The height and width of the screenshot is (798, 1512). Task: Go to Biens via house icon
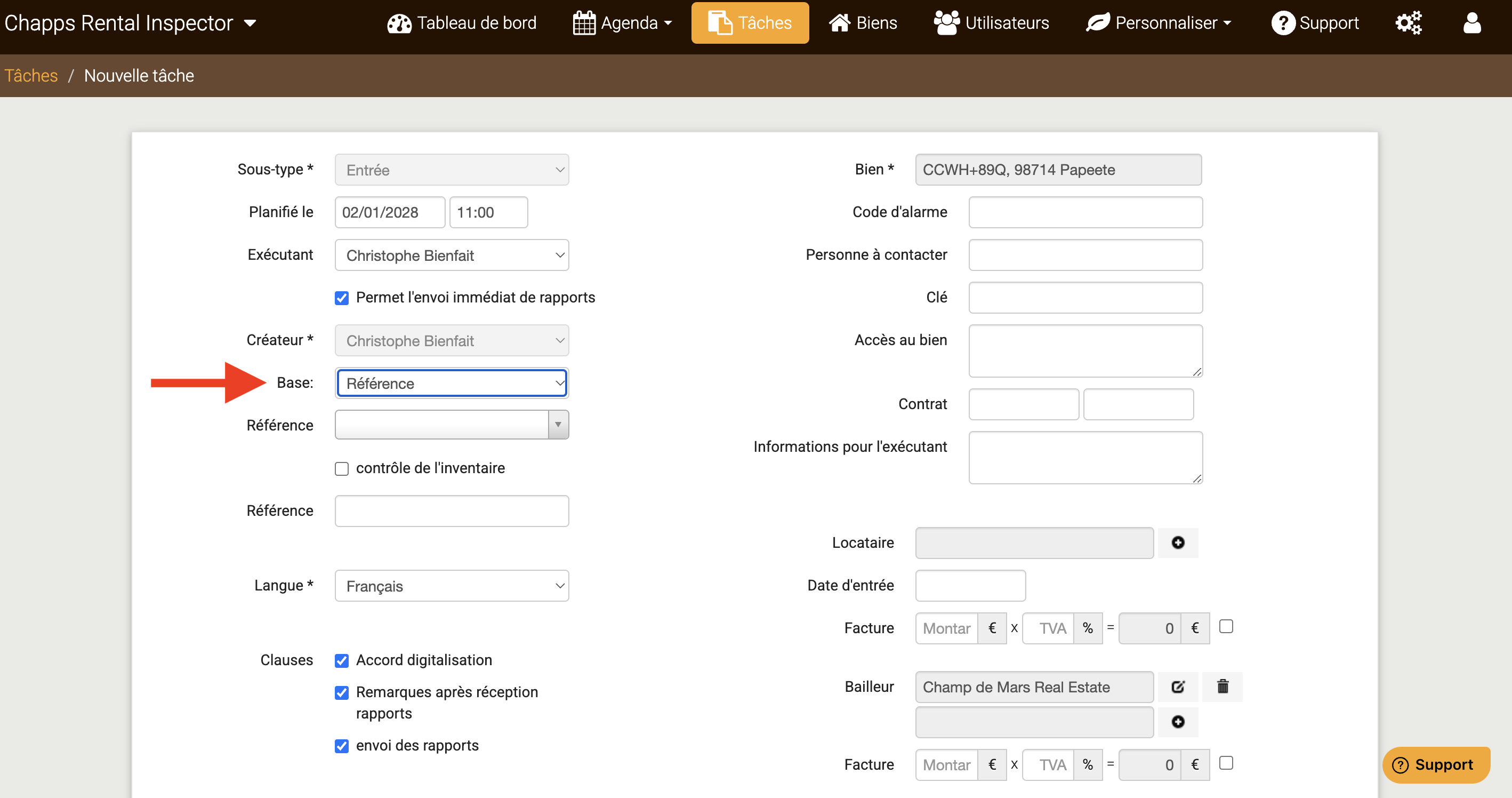point(862,23)
